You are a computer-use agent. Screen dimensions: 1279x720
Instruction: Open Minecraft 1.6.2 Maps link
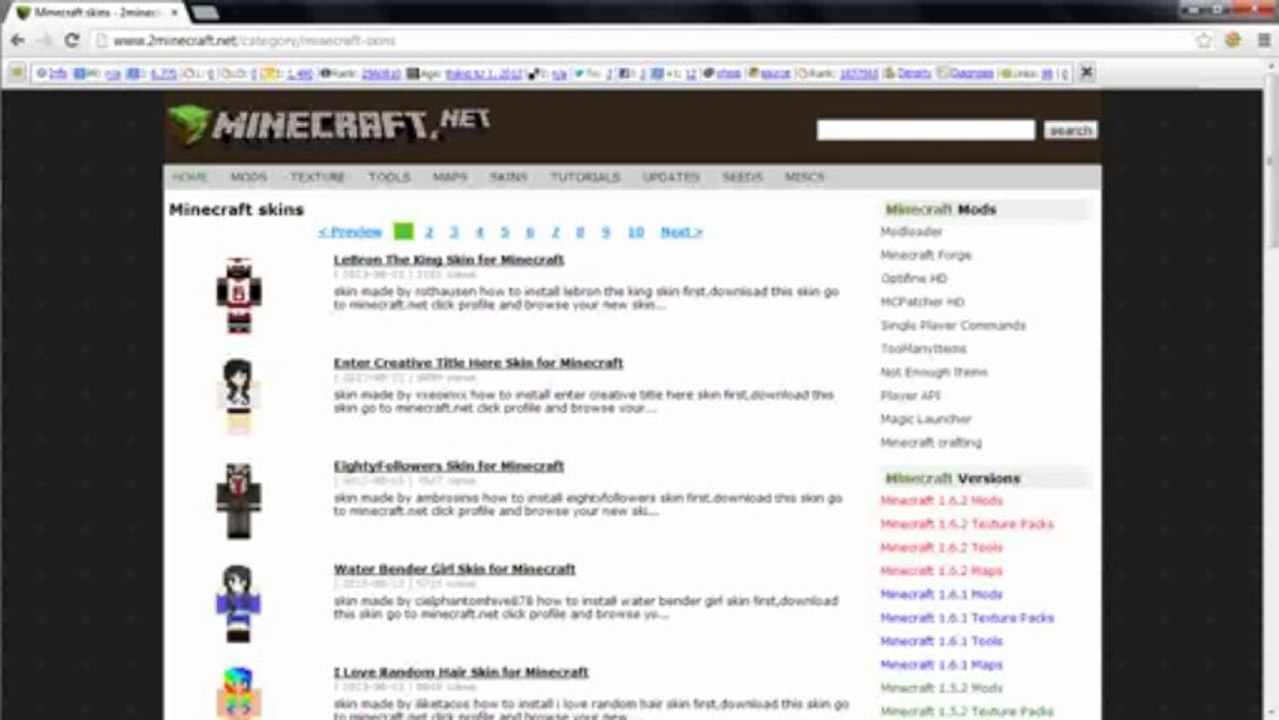coord(941,571)
